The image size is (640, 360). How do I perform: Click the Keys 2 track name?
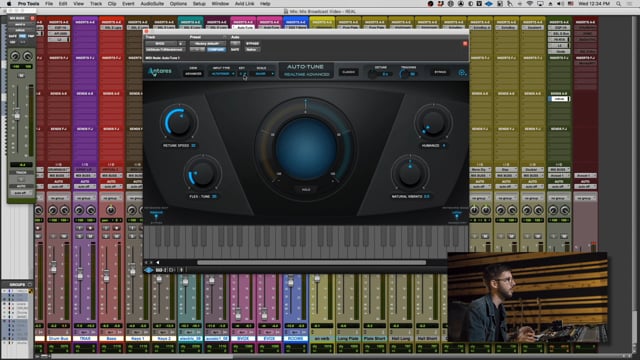pos(164,338)
